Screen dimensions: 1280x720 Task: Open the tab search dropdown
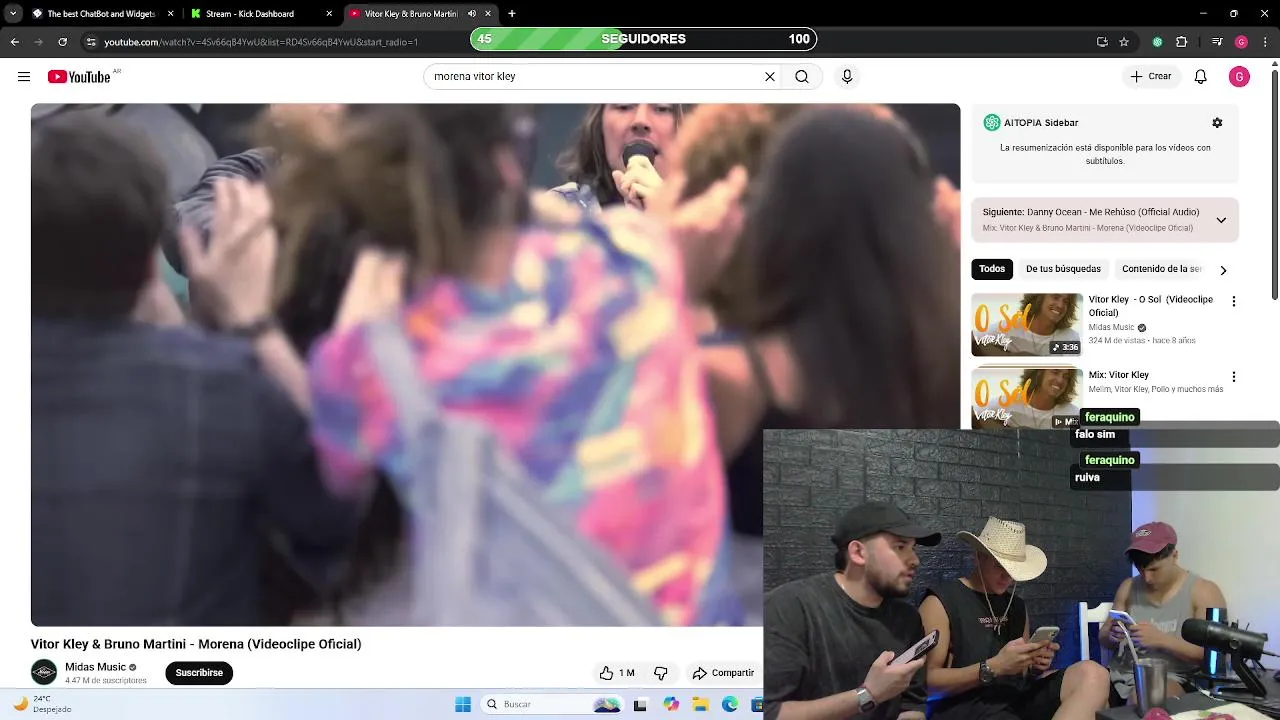click(13, 14)
